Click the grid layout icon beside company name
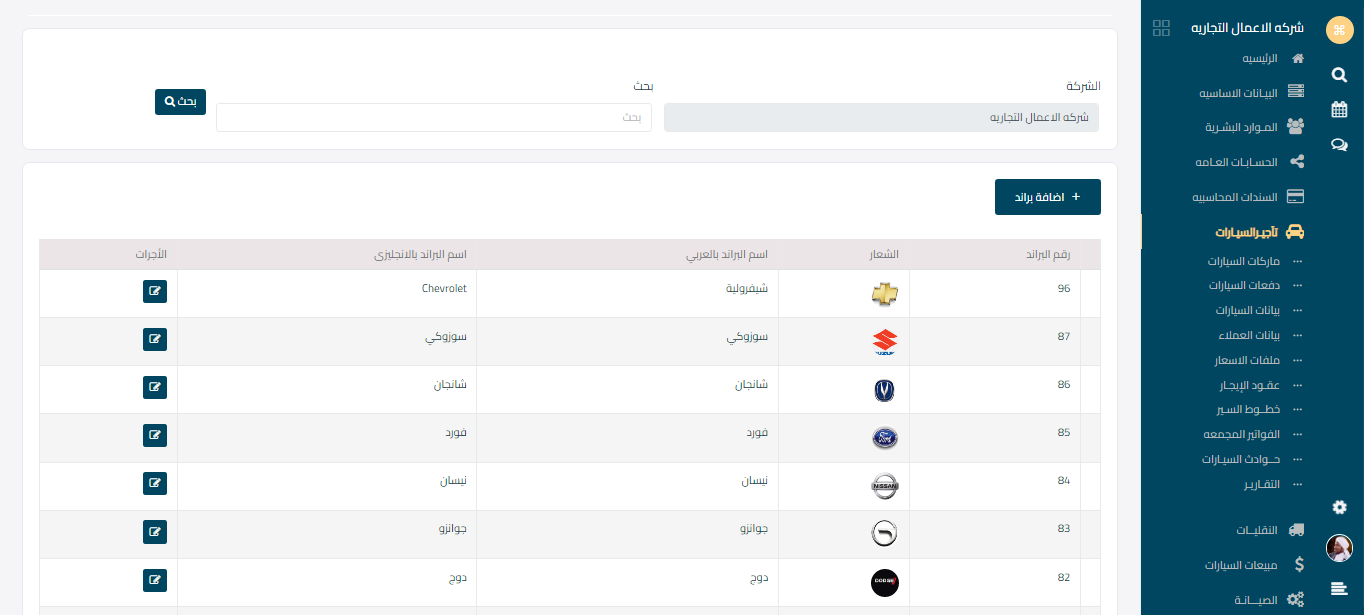 point(1161,28)
